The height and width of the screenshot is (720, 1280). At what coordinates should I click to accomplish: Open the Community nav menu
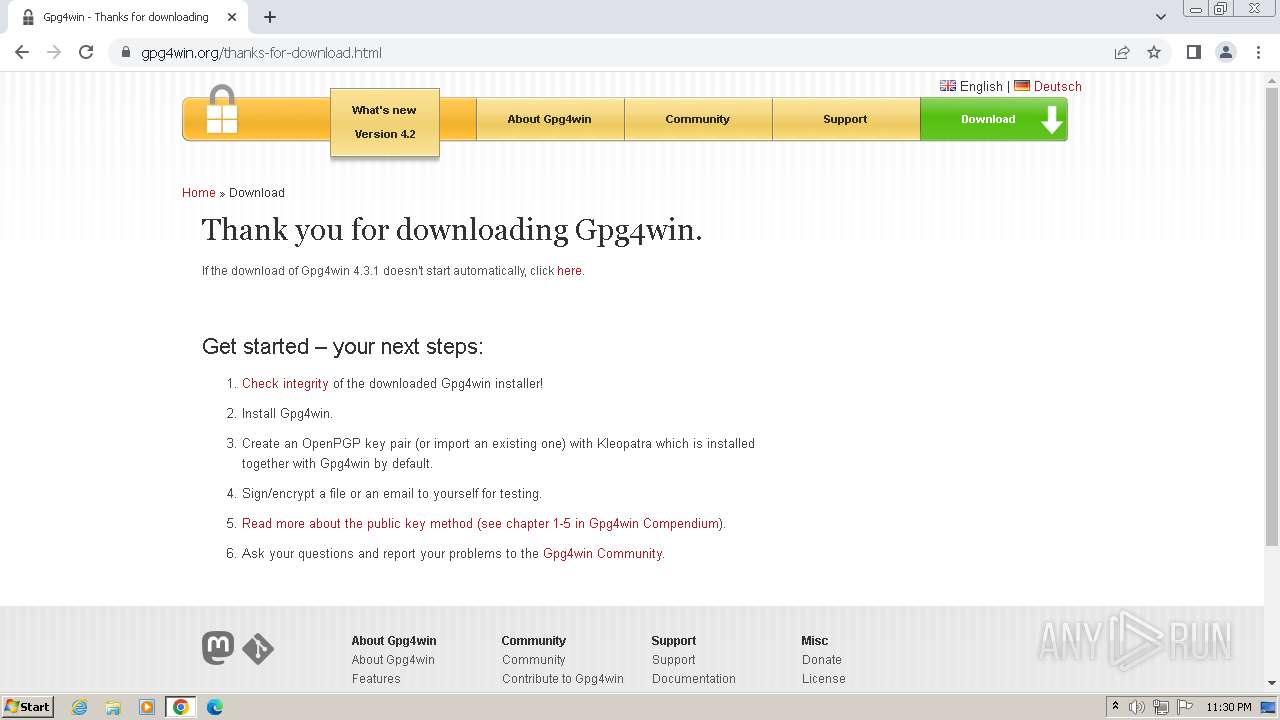(x=698, y=119)
